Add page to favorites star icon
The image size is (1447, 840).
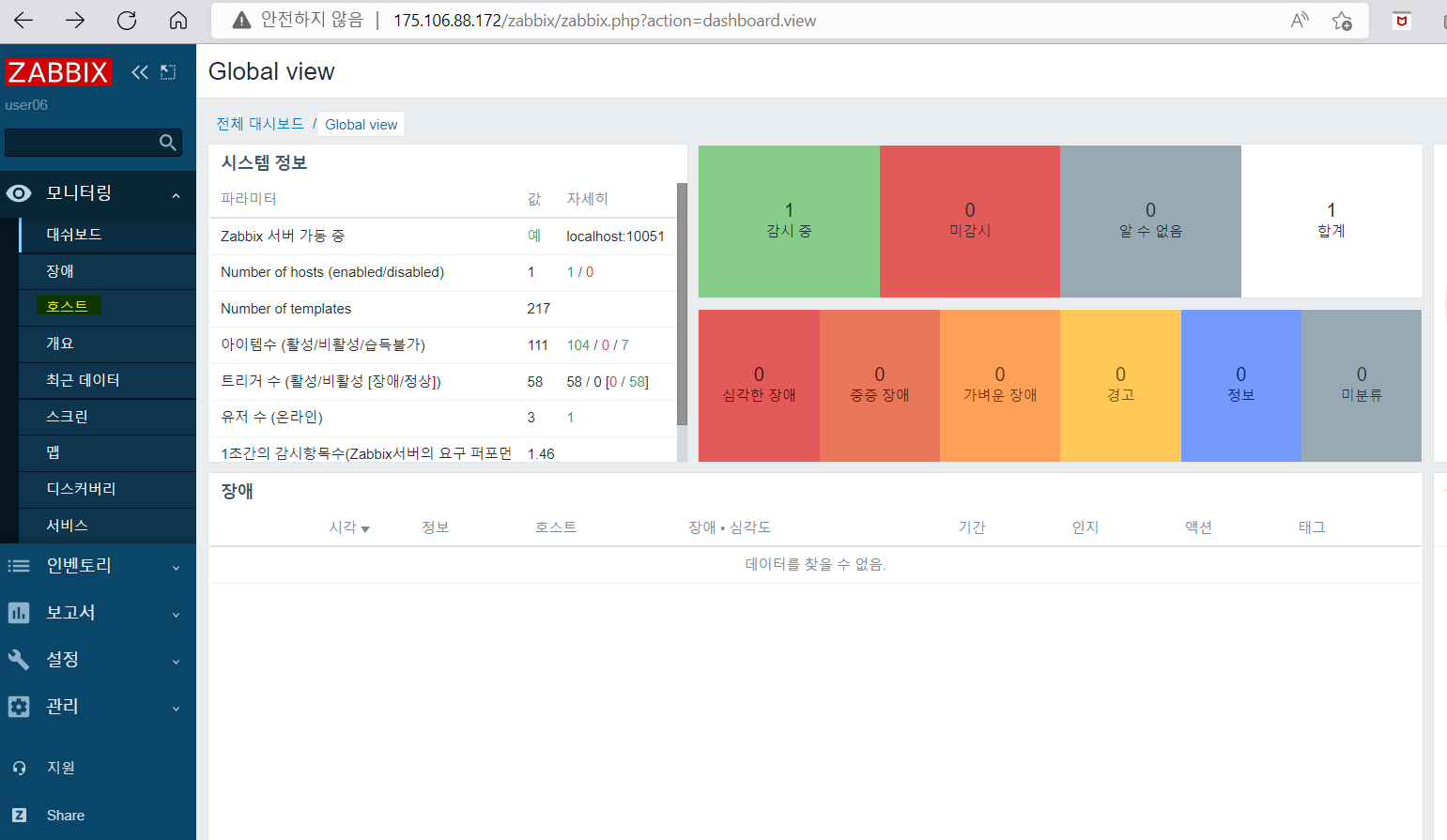point(1343,20)
